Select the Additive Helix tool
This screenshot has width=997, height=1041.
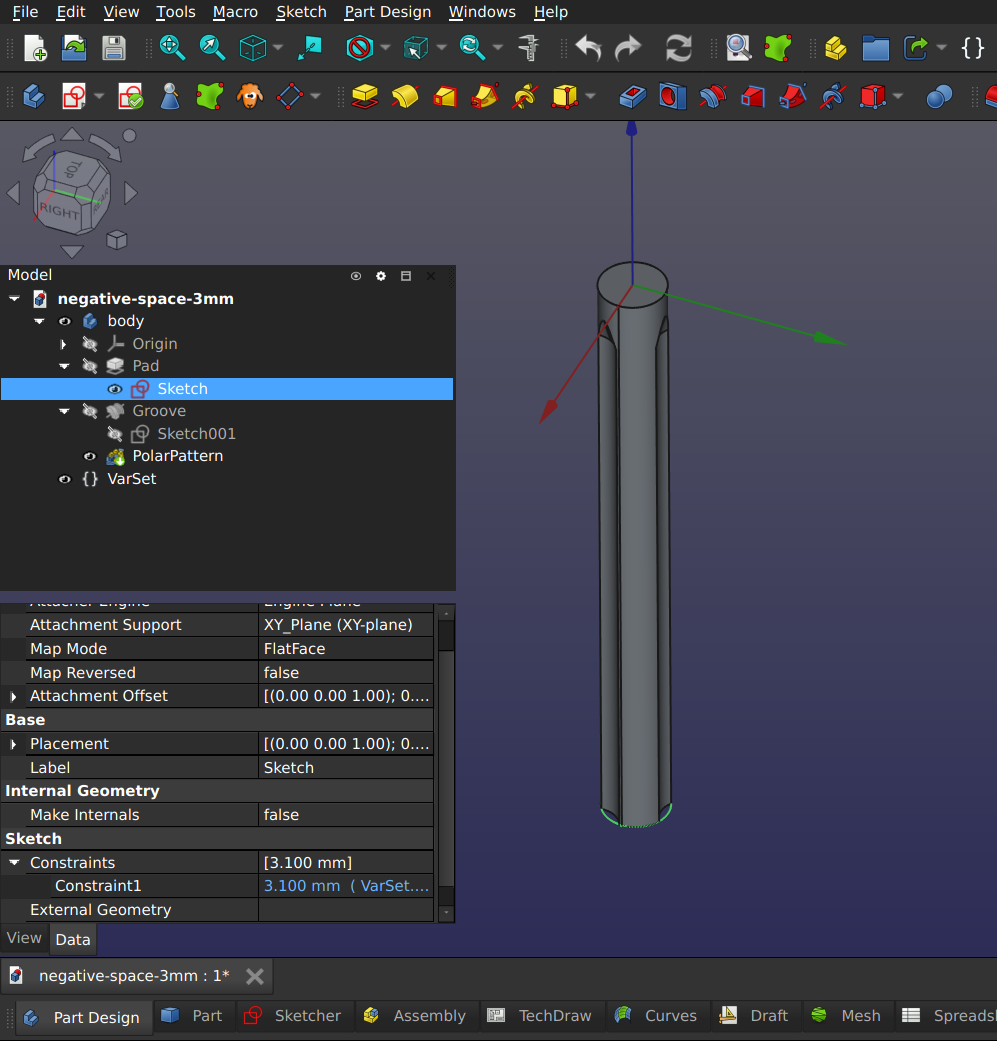point(524,97)
